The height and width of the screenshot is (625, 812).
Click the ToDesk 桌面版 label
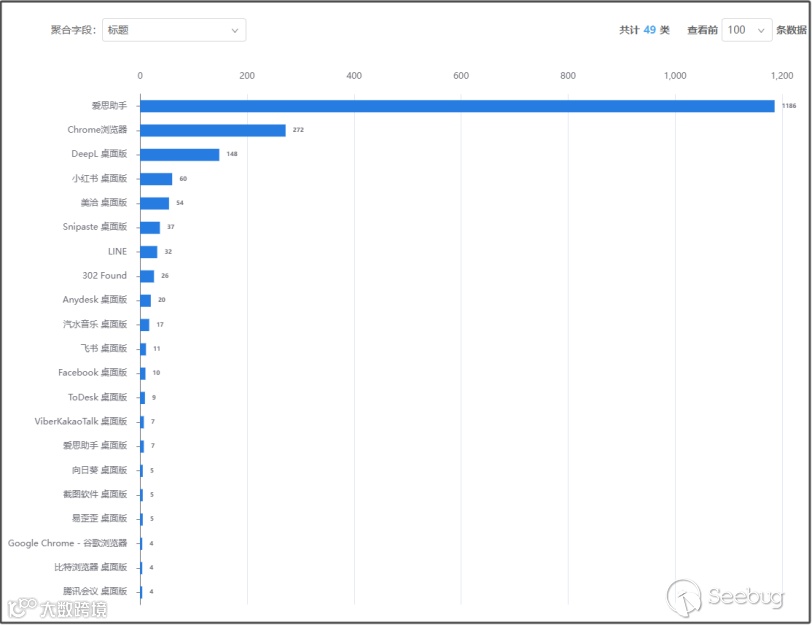(97, 397)
